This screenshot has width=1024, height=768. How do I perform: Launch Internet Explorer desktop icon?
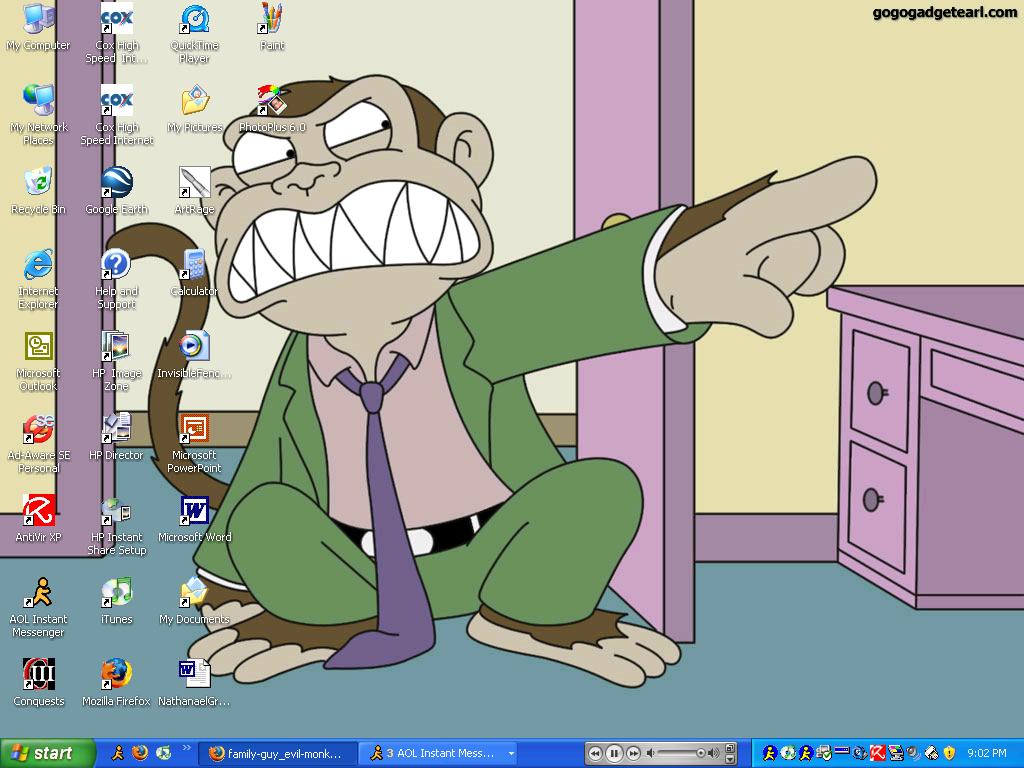[38, 280]
